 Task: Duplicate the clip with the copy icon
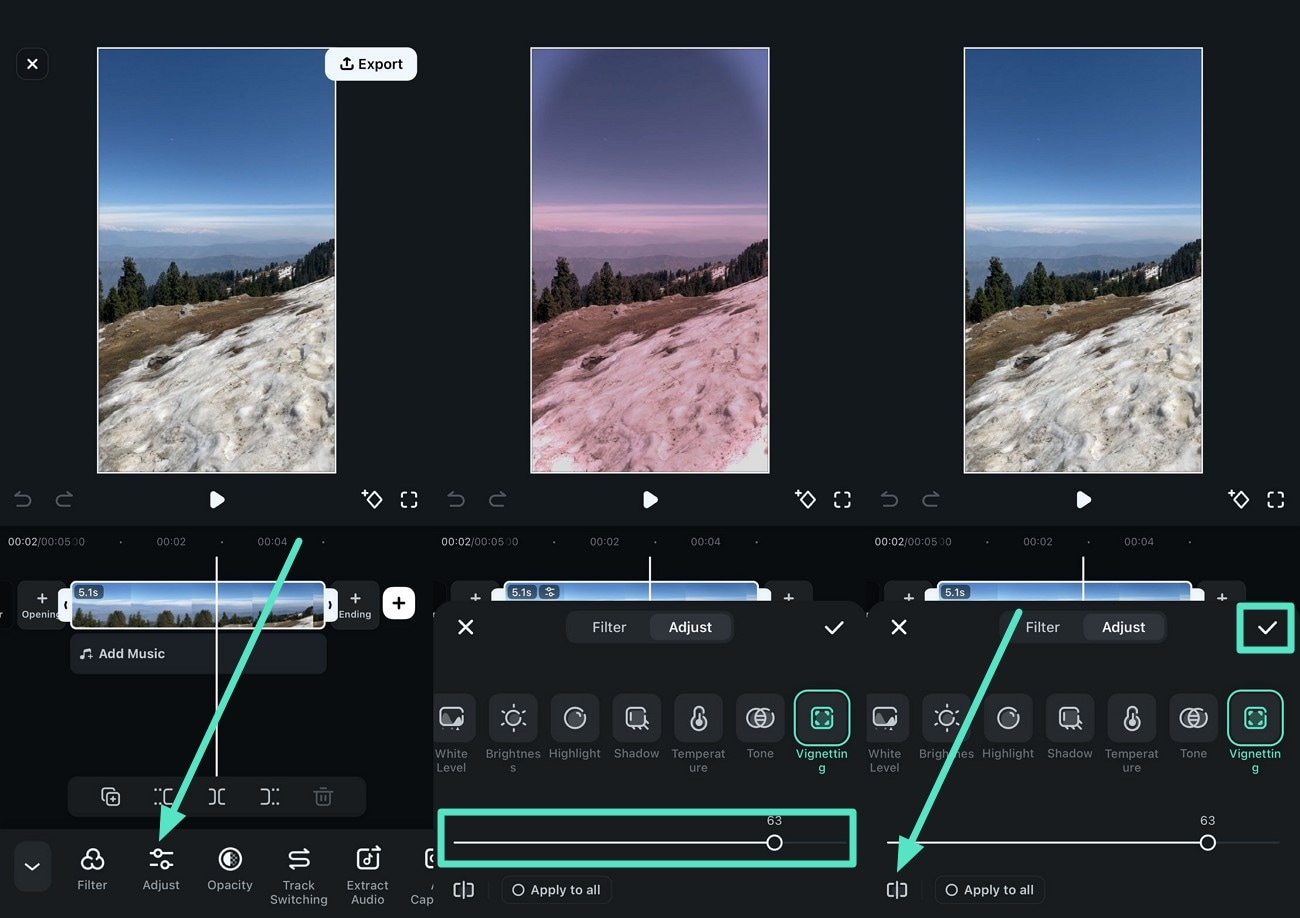click(x=111, y=797)
